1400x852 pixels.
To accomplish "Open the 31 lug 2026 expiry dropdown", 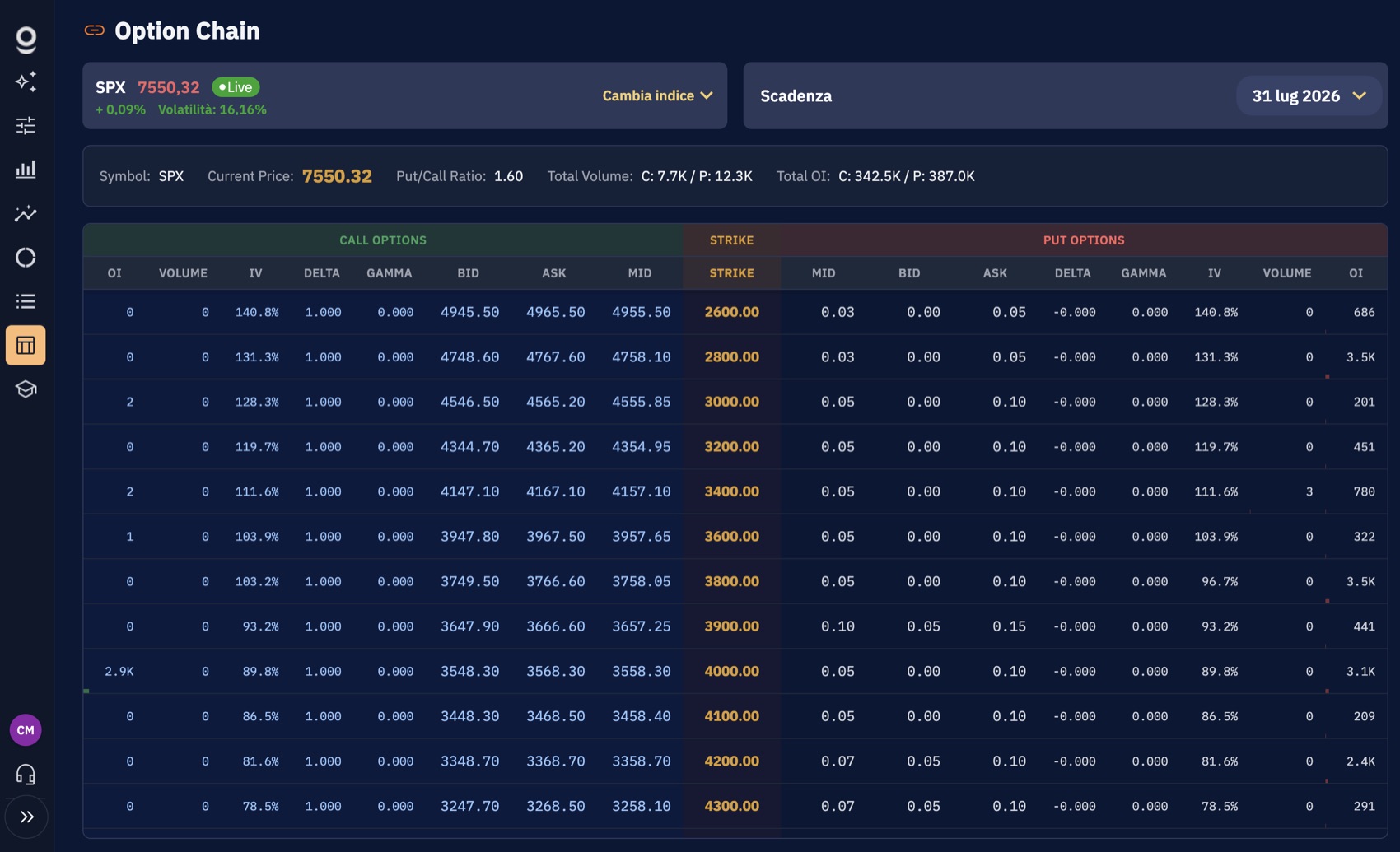I will coord(1309,95).
